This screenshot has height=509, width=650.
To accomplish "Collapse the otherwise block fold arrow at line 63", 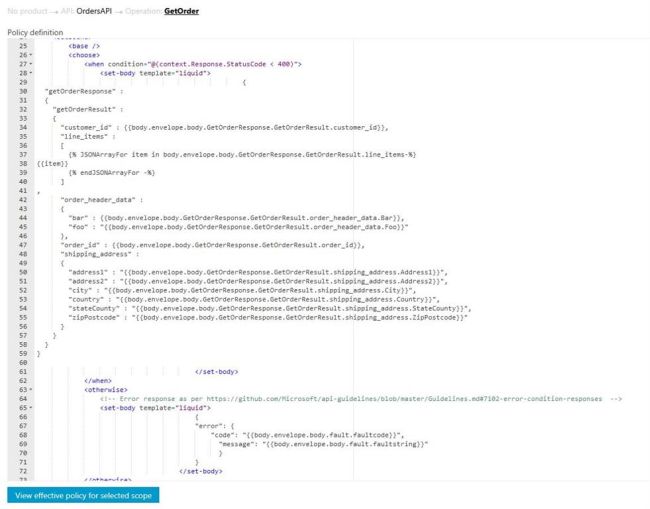I will (x=31, y=390).
